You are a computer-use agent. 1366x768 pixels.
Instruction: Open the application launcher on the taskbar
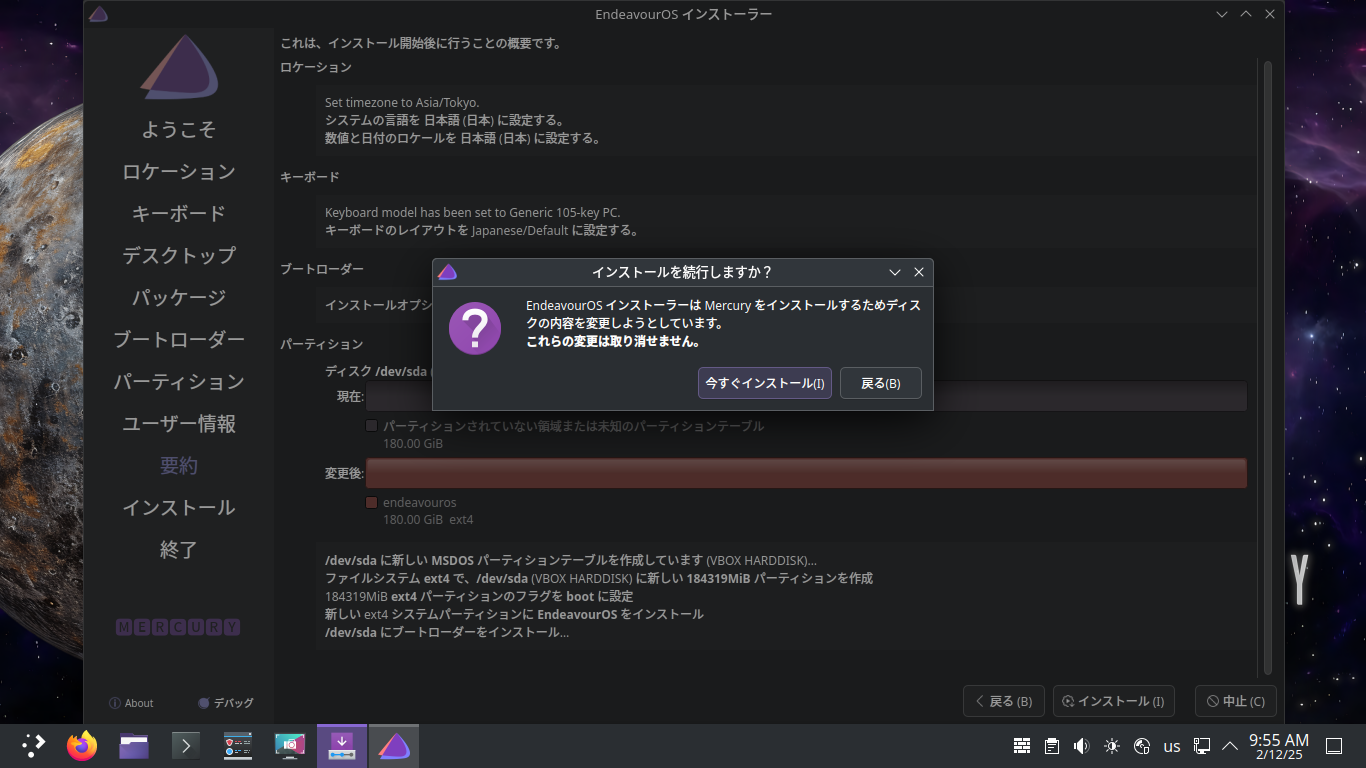tap(34, 746)
